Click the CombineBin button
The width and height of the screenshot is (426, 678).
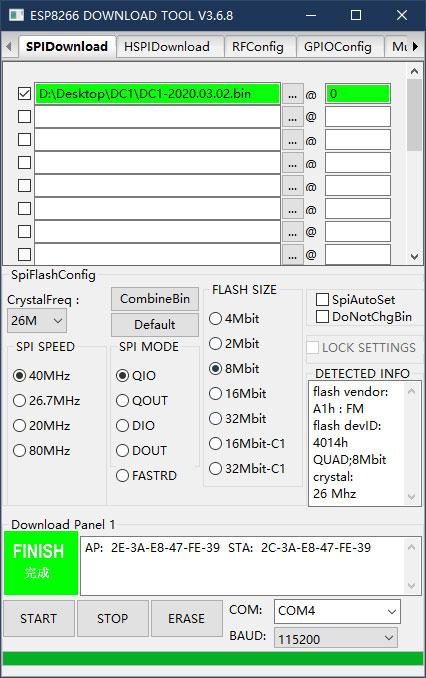click(155, 299)
